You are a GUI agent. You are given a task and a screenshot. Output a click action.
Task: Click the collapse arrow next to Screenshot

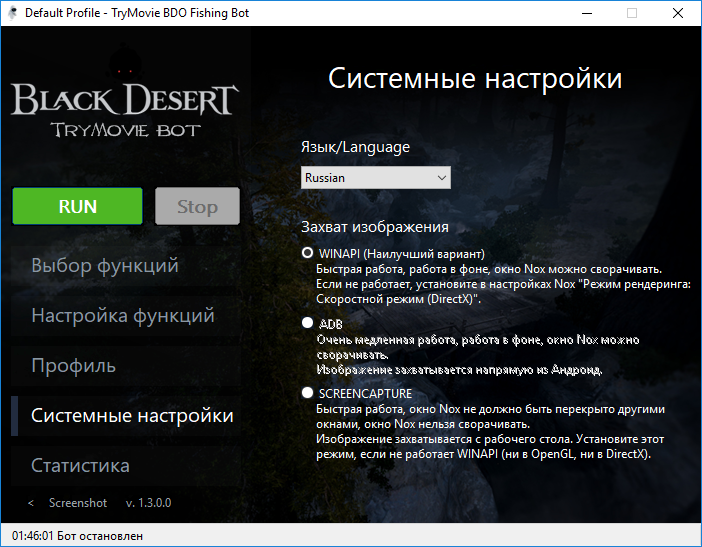(x=31, y=503)
